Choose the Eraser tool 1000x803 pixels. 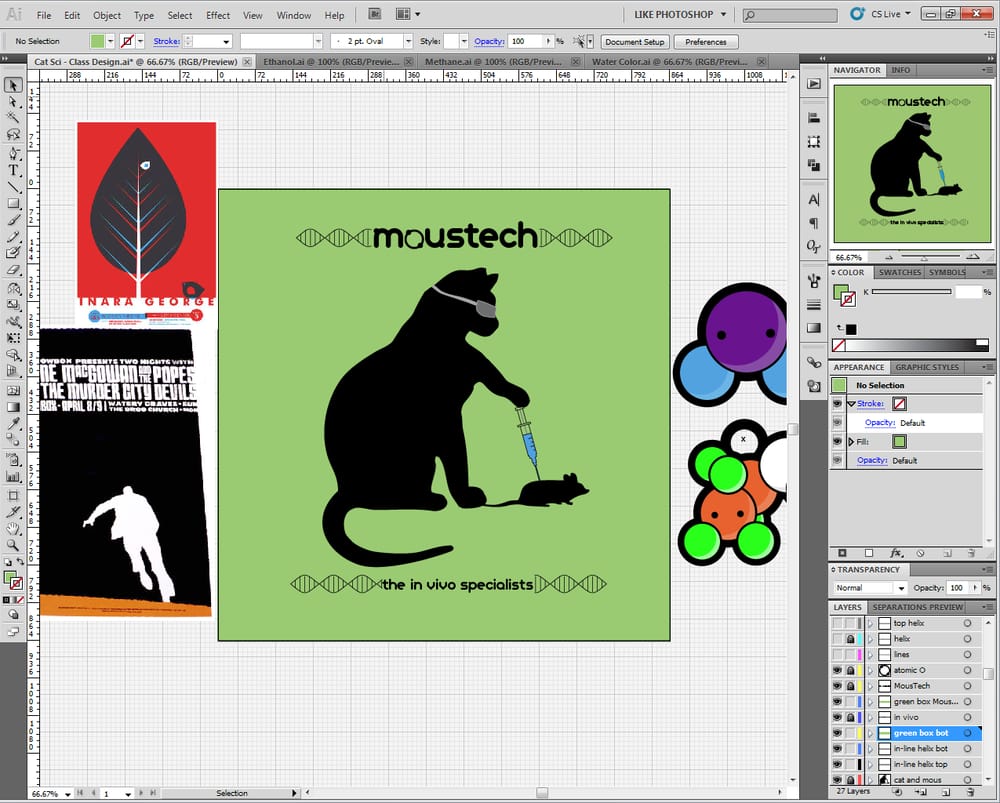coord(13,270)
